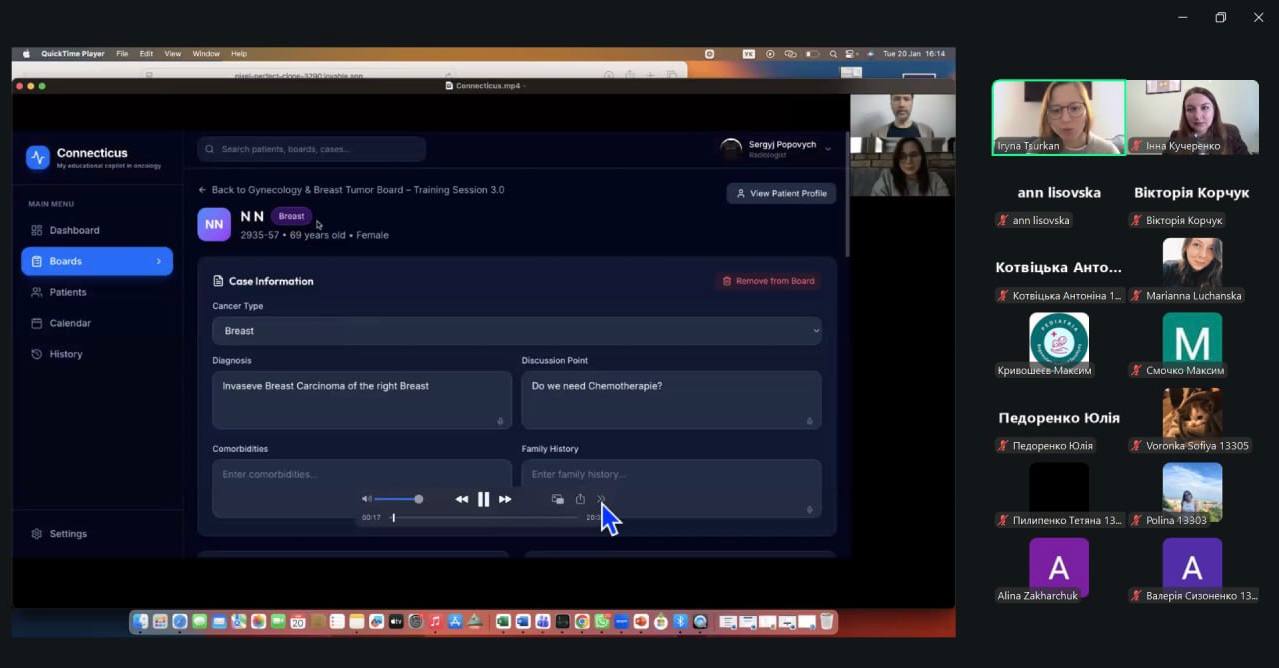The height and width of the screenshot is (668, 1279).
Task: Click the fast-forward button in the player
Action: 505,499
